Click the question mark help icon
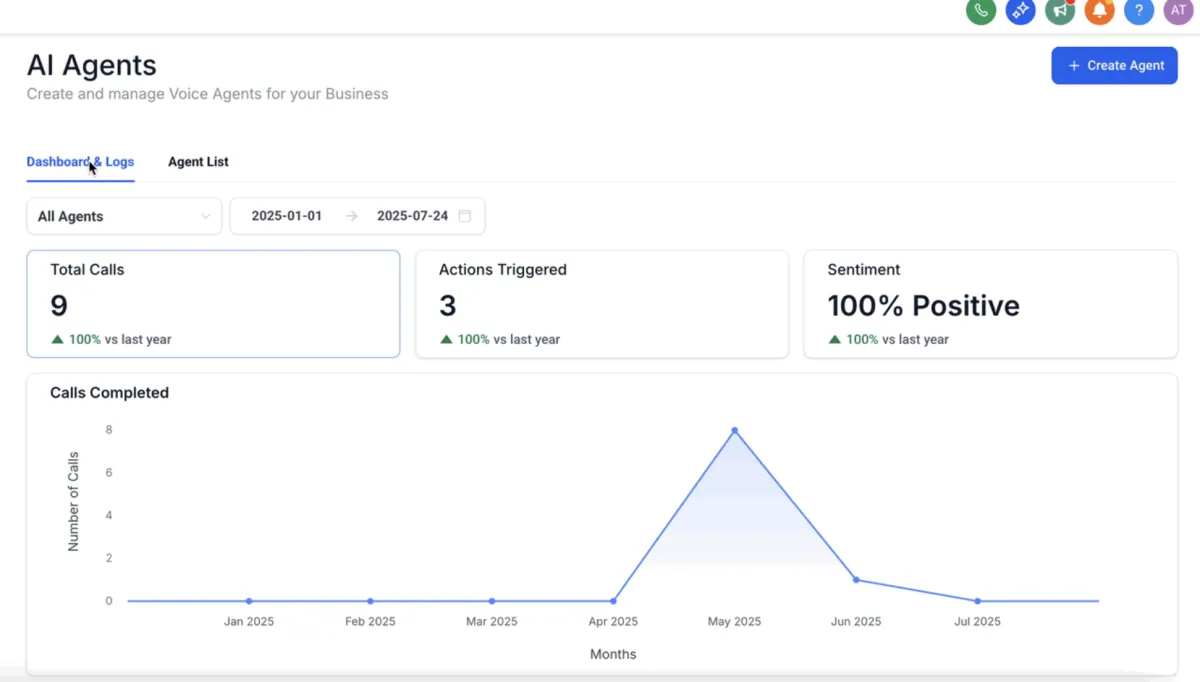This screenshot has height=682, width=1200. point(1139,10)
